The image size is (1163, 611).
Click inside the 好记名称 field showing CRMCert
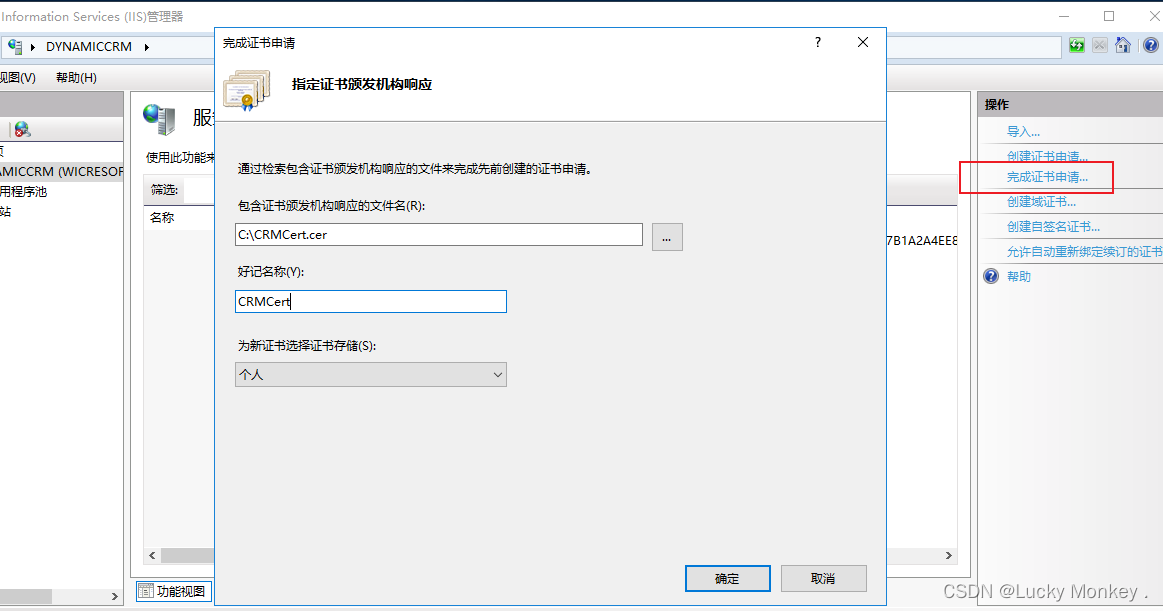point(370,301)
